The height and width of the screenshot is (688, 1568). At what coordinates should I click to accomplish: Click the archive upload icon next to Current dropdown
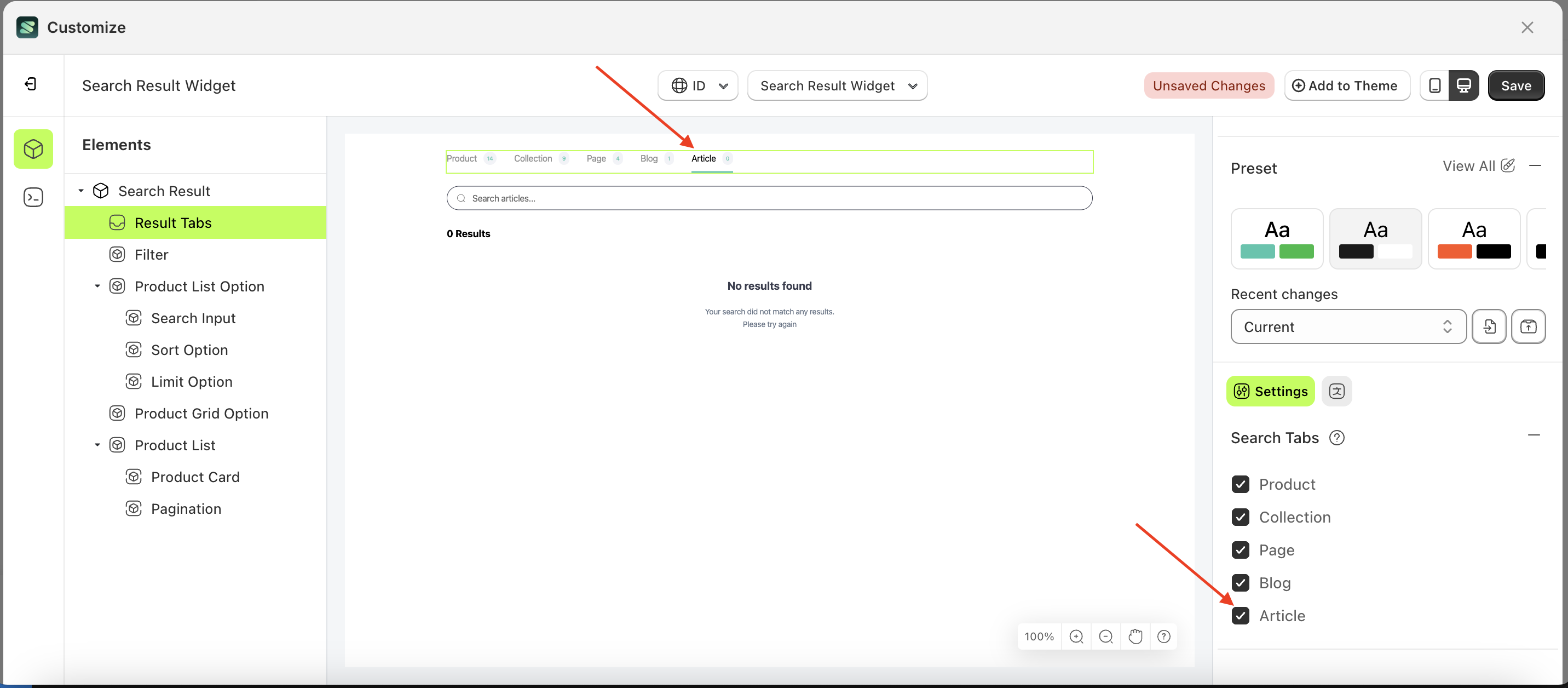point(1529,326)
